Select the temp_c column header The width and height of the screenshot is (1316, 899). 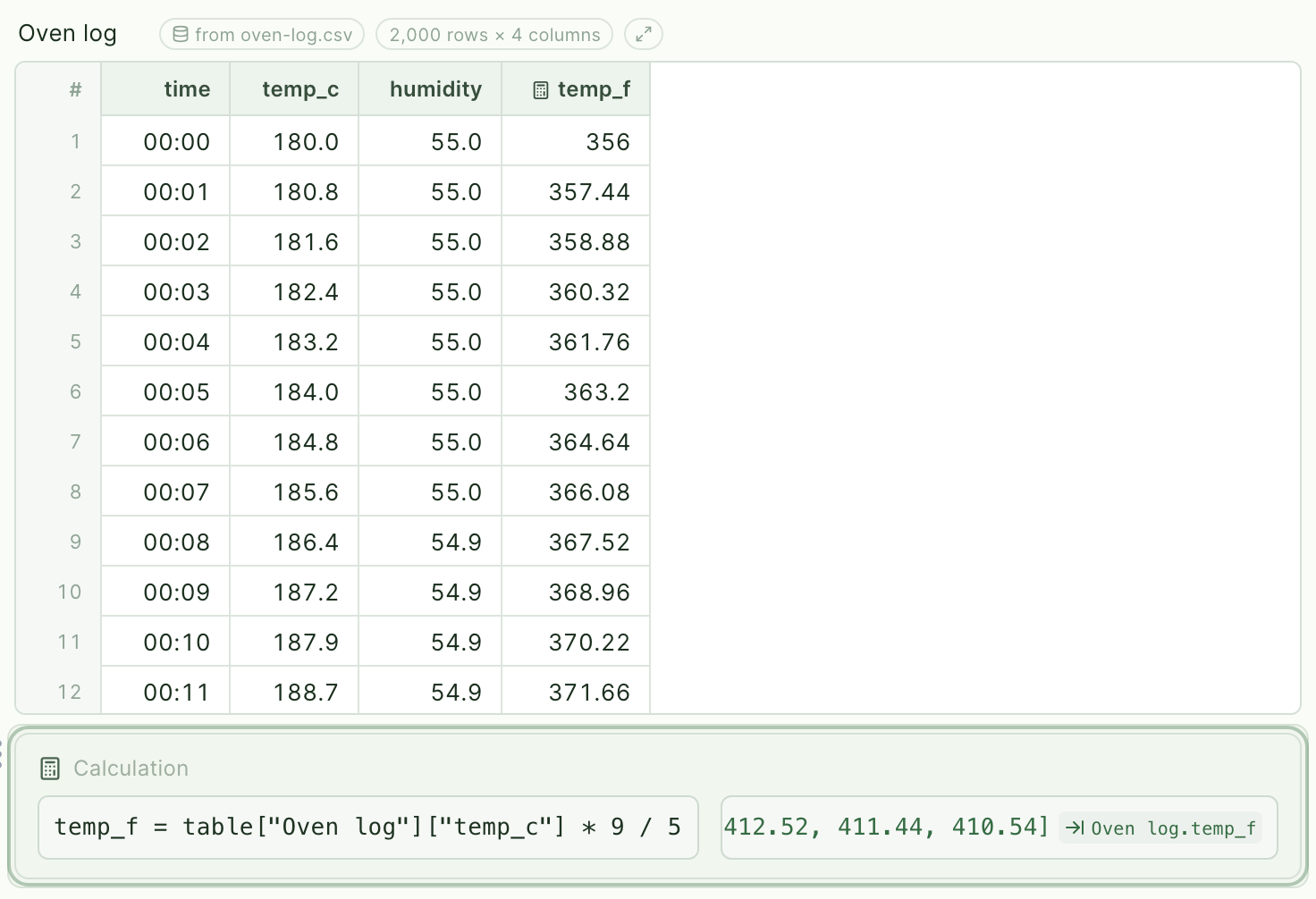click(x=294, y=88)
